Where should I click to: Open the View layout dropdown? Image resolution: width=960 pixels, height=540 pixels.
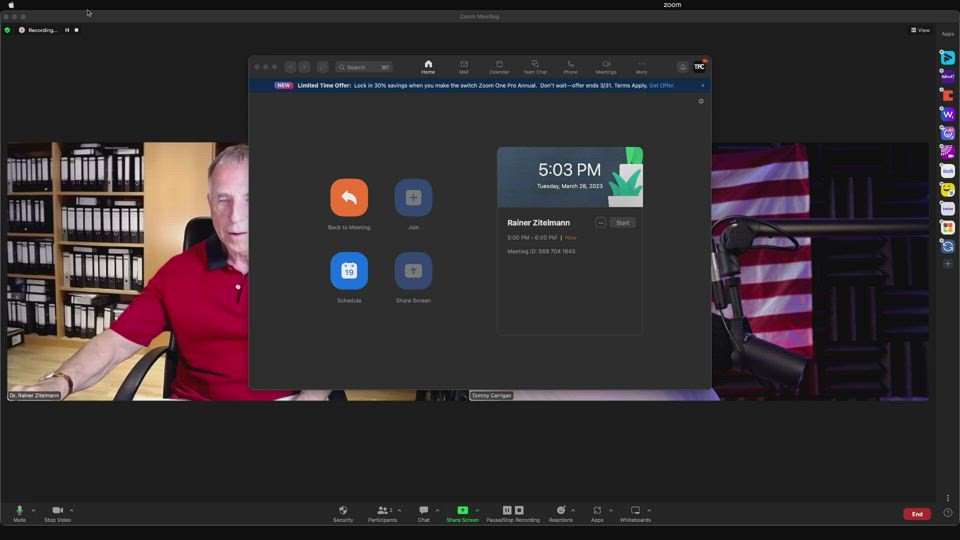(x=920, y=30)
